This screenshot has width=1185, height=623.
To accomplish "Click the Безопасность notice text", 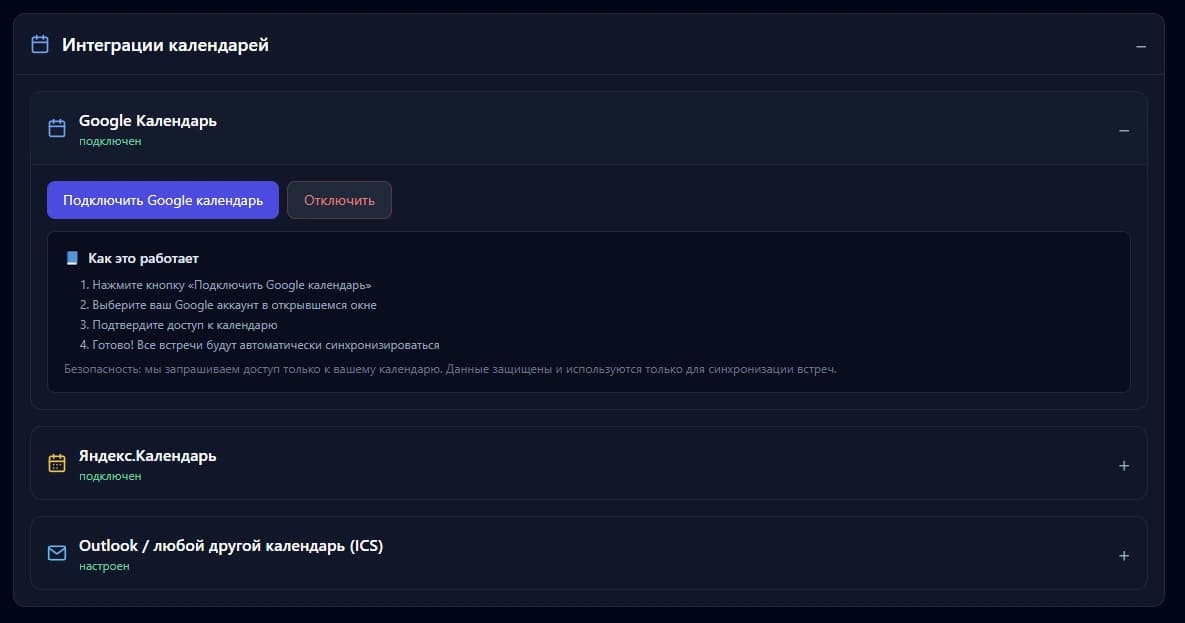I will 450,369.
